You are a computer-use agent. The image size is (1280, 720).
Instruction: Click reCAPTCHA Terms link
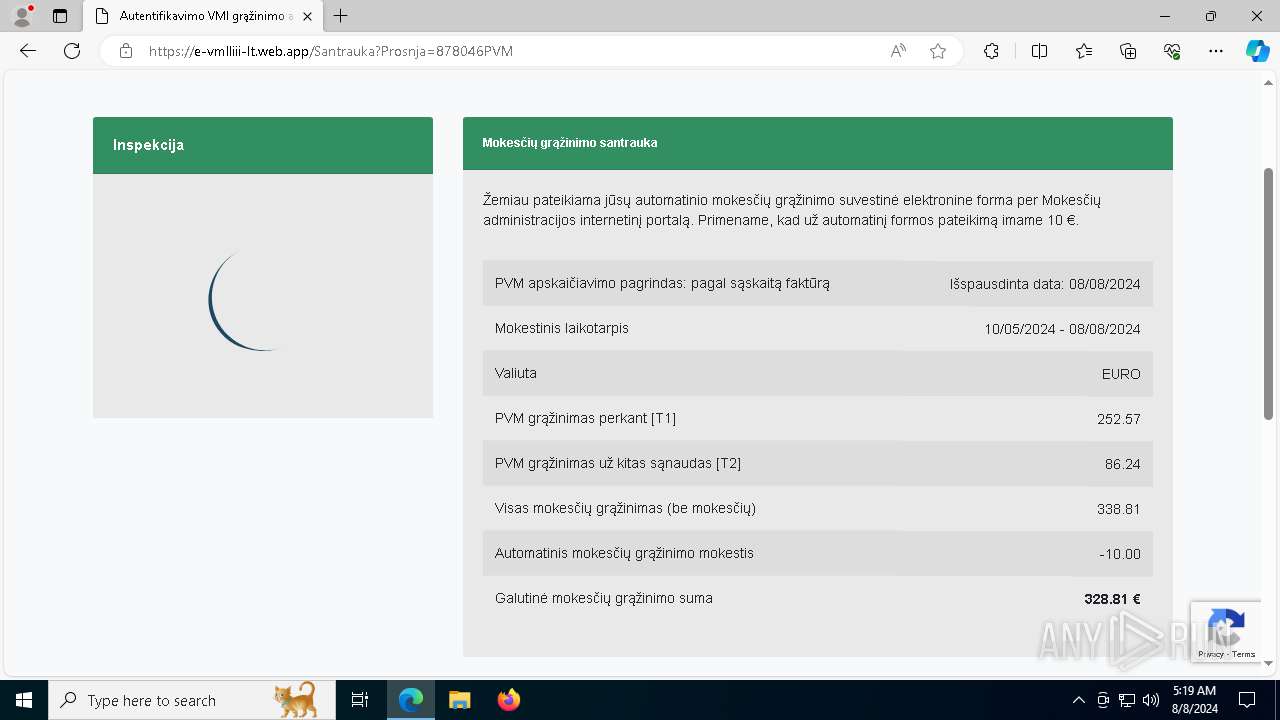(x=1244, y=654)
